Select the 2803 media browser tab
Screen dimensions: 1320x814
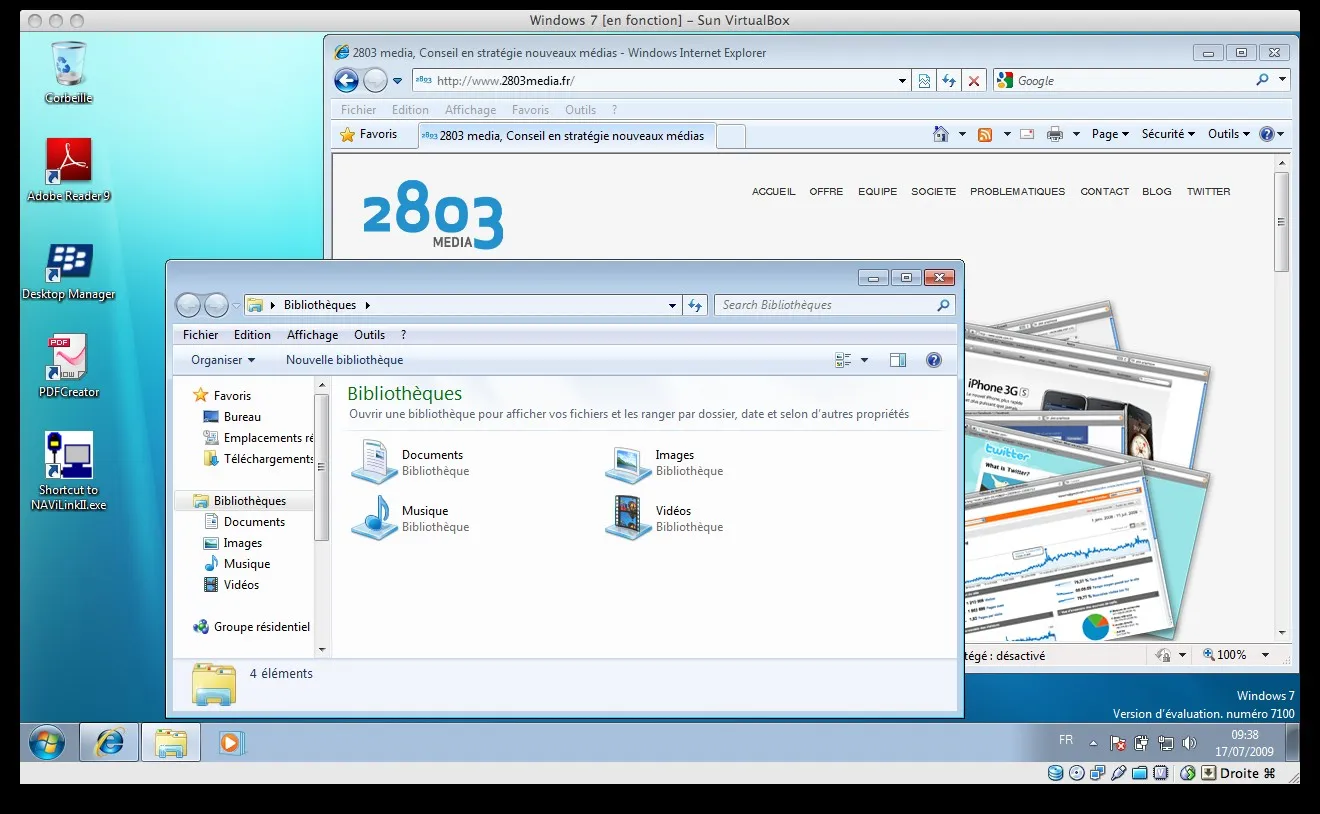tap(566, 135)
